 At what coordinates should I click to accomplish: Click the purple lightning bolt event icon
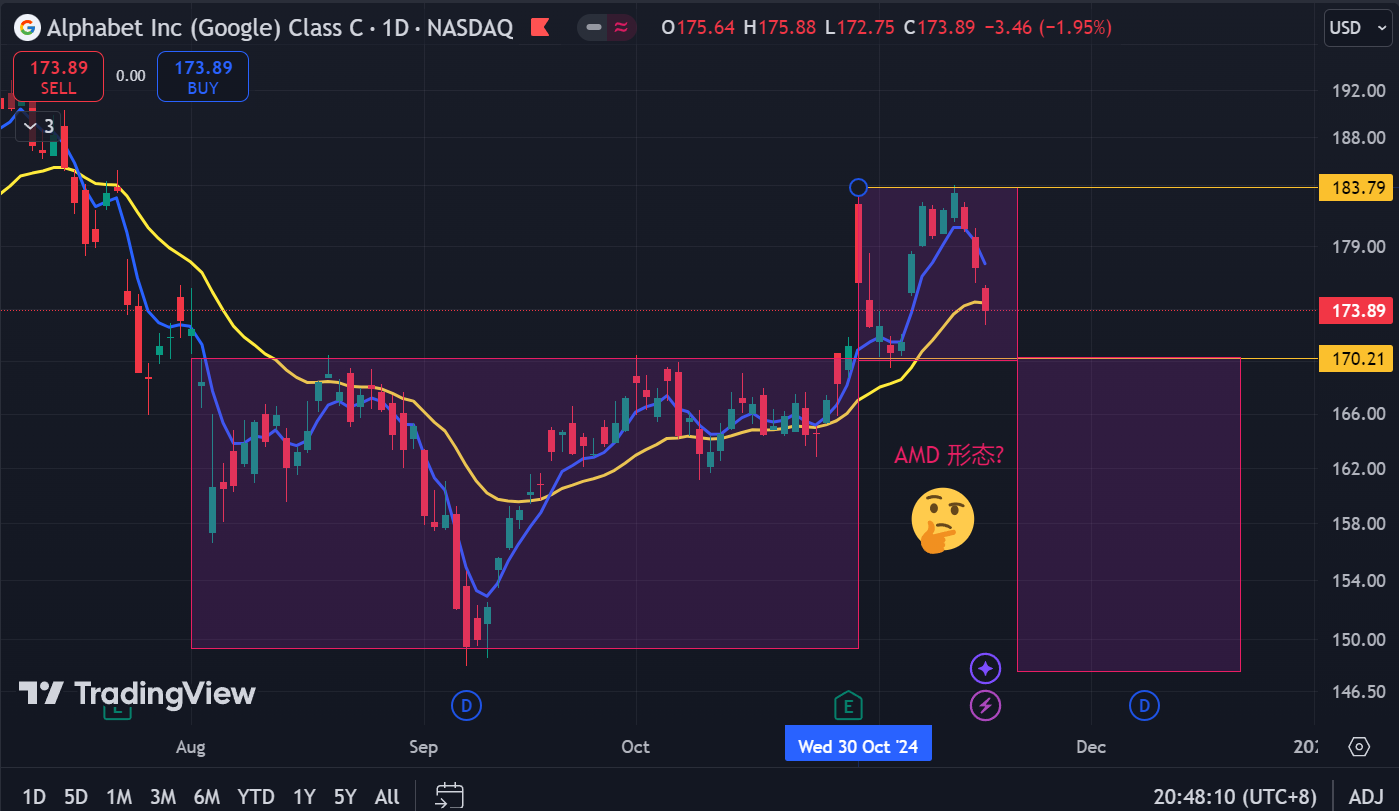[986, 707]
